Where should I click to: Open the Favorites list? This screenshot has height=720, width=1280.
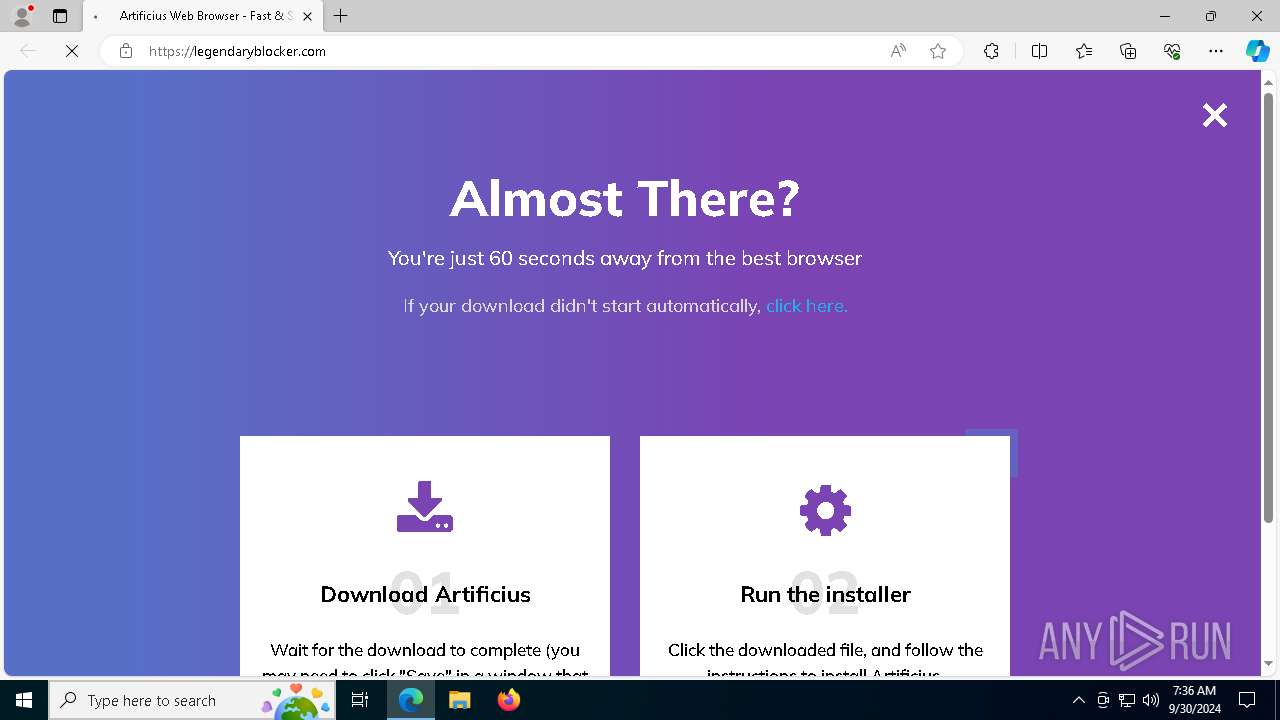pyautogui.click(x=1084, y=51)
